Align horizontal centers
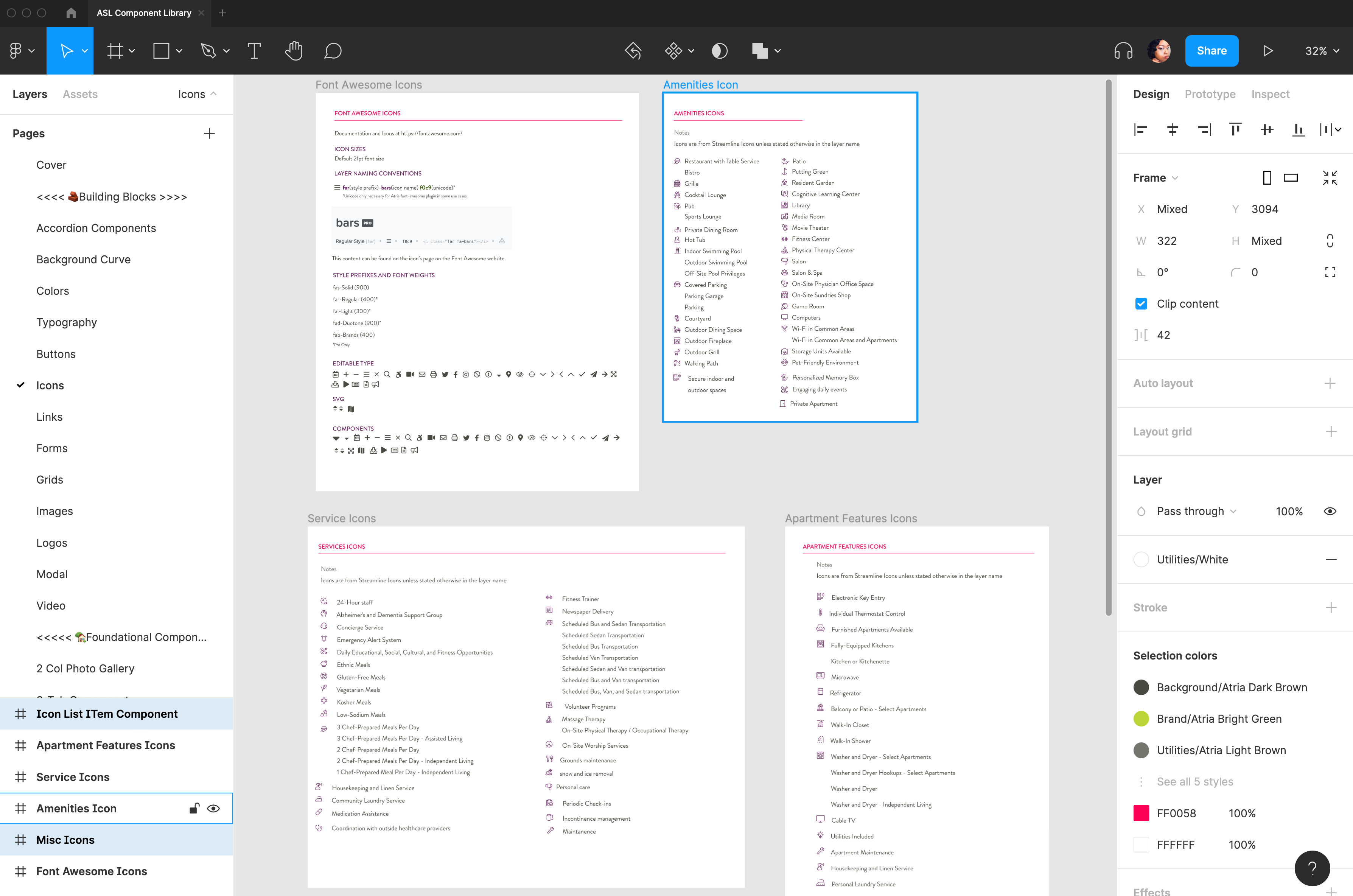 [1172, 130]
